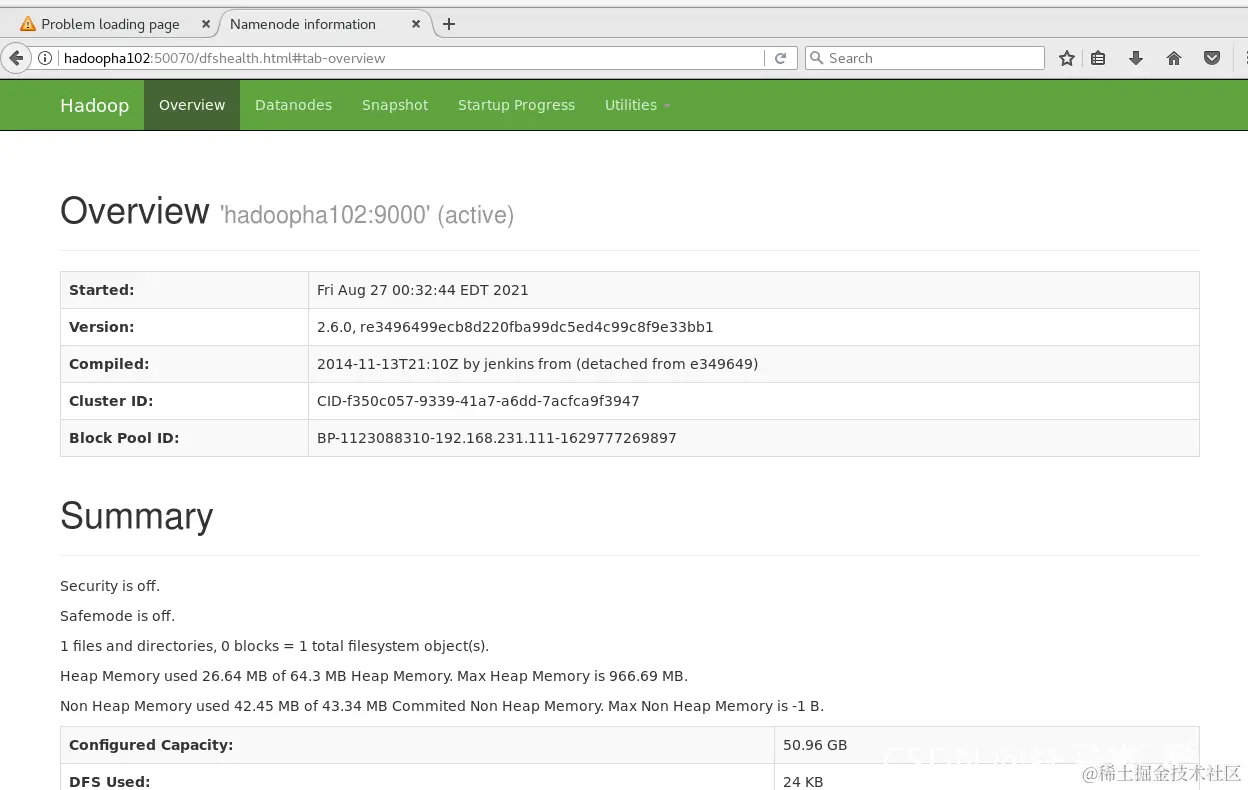Image resolution: width=1248 pixels, height=790 pixels.
Task: Expand the Utilities dropdown menu
Action: tap(637, 105)
